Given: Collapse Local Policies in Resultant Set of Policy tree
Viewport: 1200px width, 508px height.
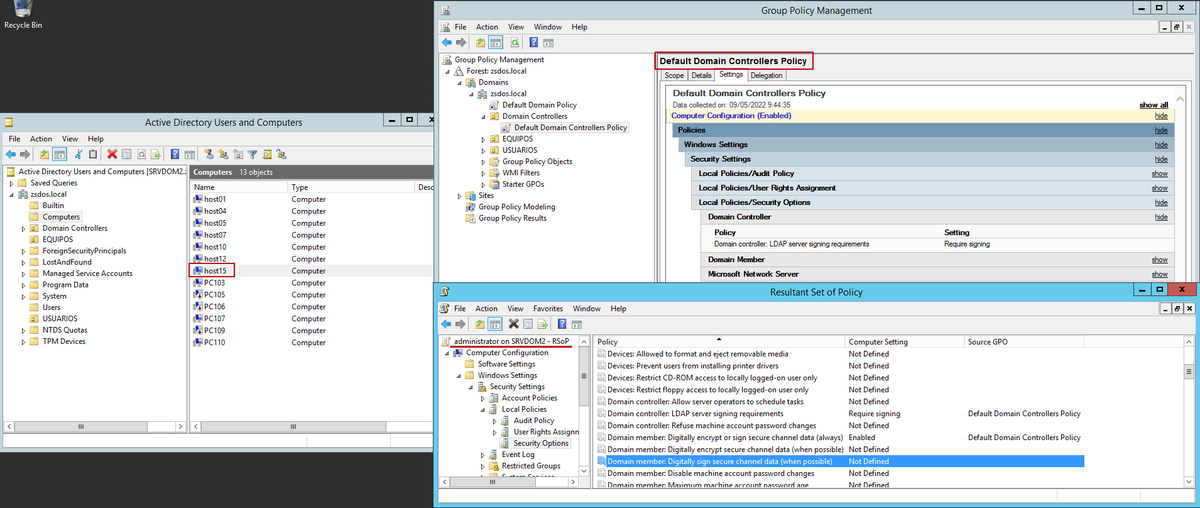Looking at the screenshot, I should pos(482,409).
